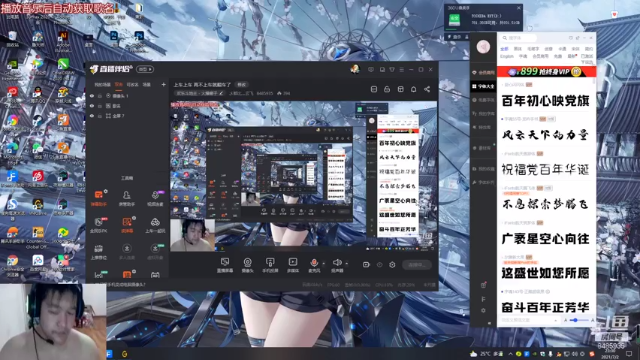640x360 pixels.
Task: Open the notification center on the taskbar
Action: coord(629,354)
